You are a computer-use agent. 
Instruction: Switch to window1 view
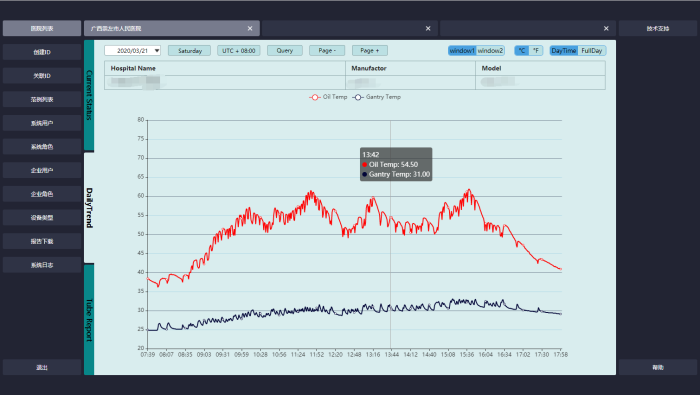(462, 51)
